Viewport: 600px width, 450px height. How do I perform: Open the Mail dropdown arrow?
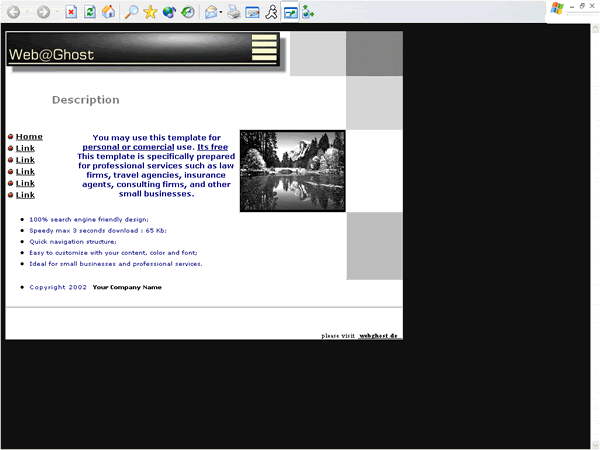pos(221,12)
